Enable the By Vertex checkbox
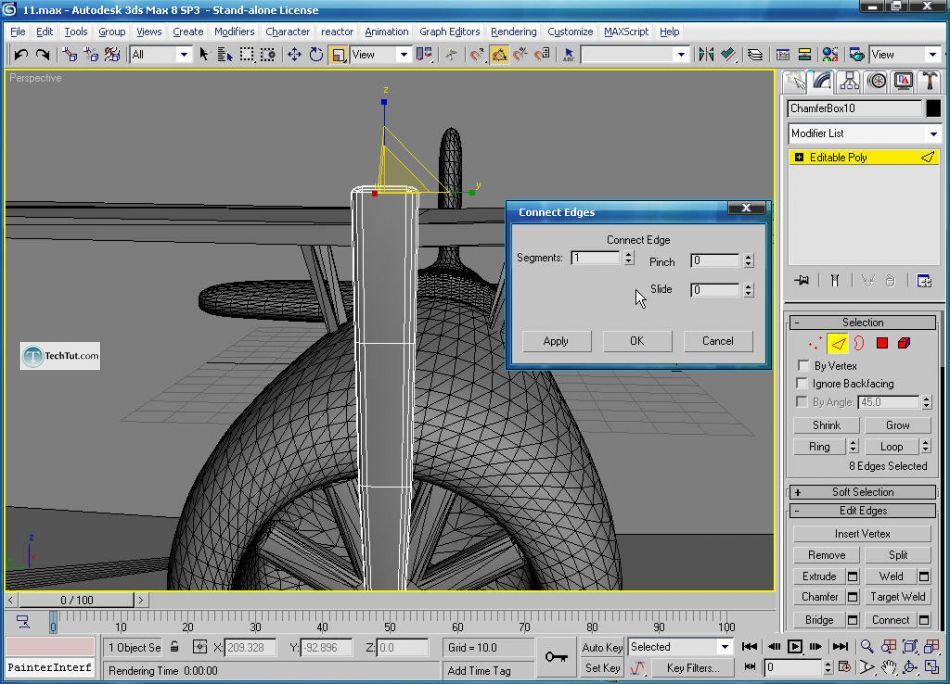Image resolution: width=950 pixels, height=684 pixels. pos(803,365)
